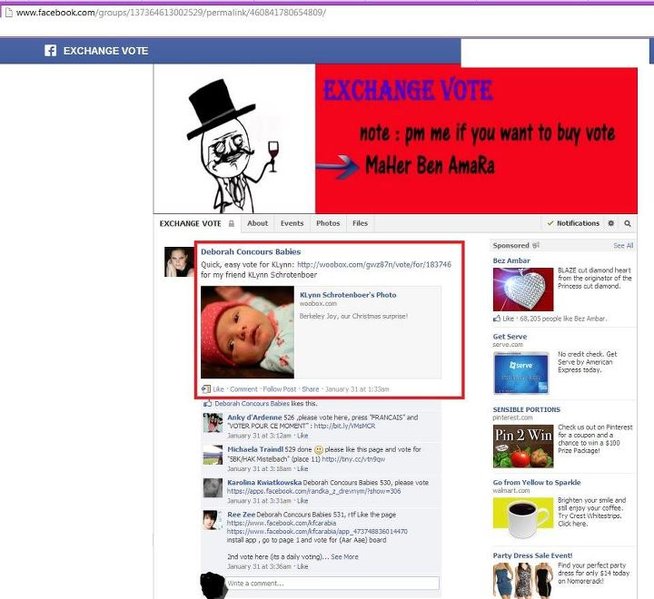
Task: Open the woobox.com vote link in the post
Action: point(374,264)
